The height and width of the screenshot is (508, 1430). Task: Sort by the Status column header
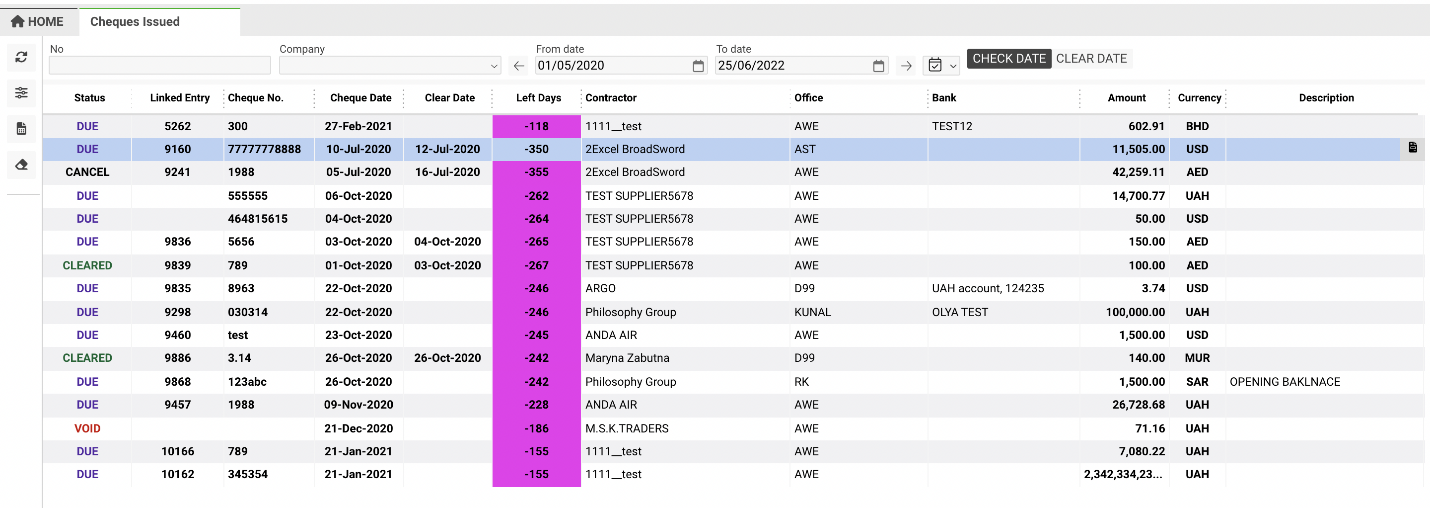[x=89, y=98]
